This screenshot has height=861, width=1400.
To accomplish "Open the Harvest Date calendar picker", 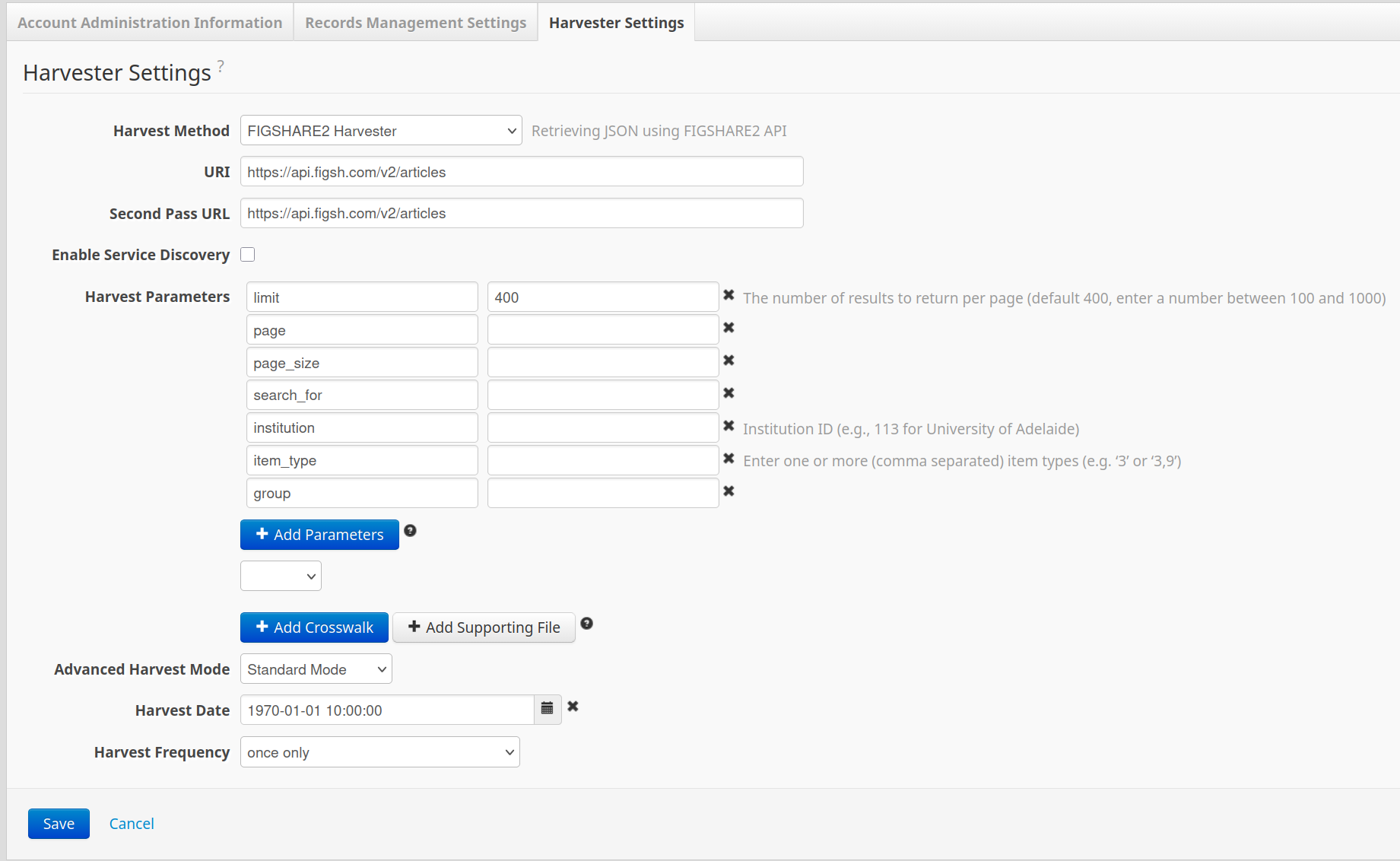I will click(548, 710).
